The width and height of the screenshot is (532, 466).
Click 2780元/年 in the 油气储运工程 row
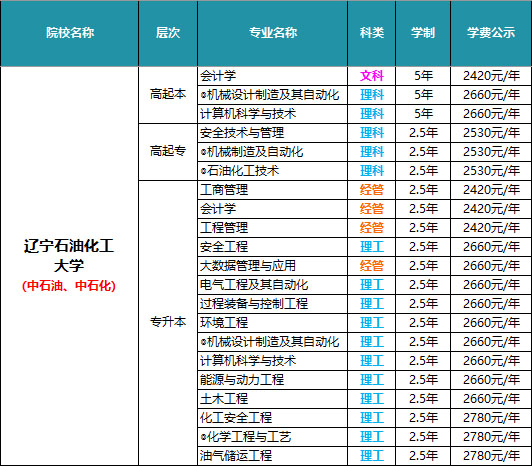[x=491, y=456]
